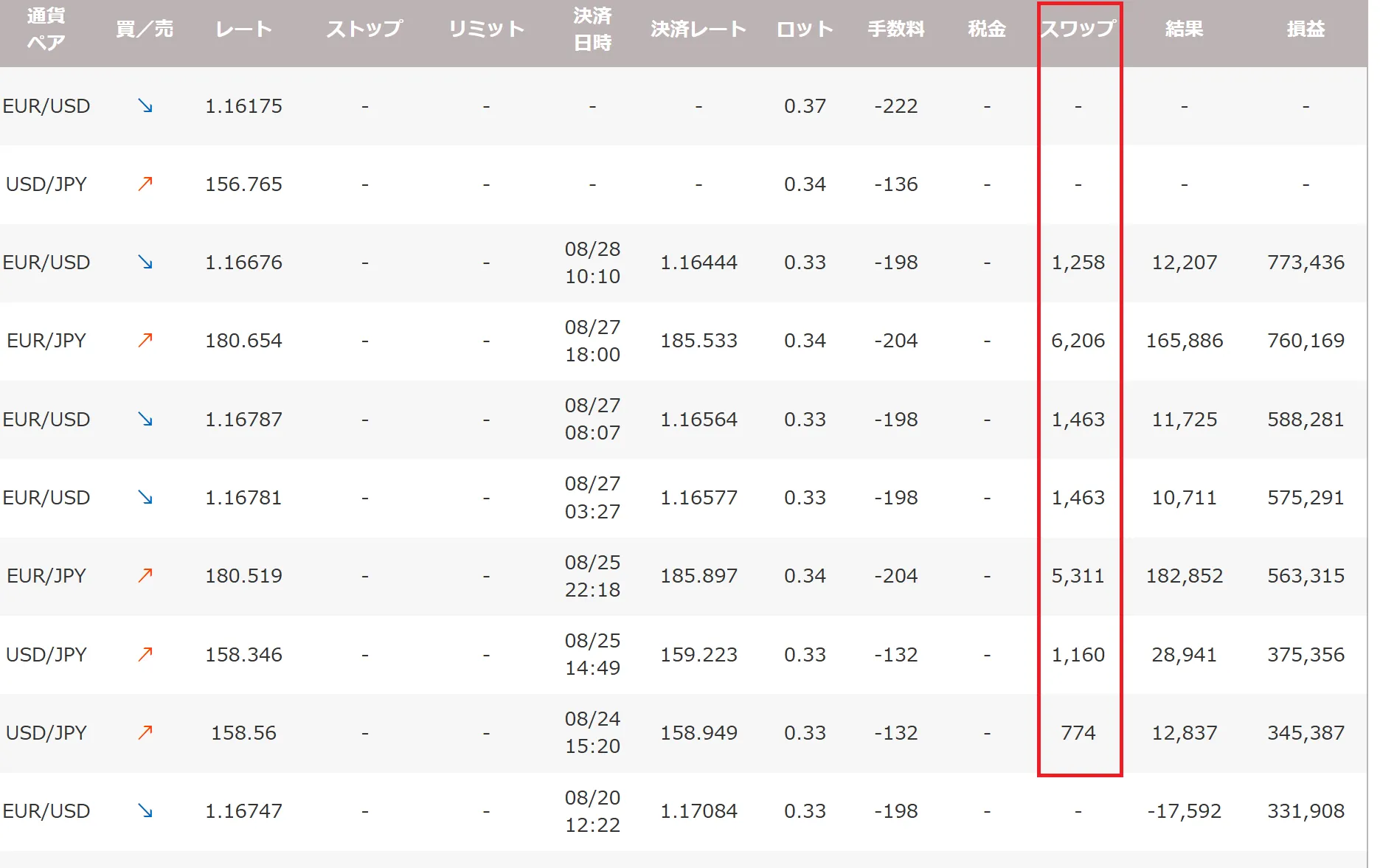Click the sell arrow for EUR/USD 1.16787
1380x868 pixels.
coord(145,419)
